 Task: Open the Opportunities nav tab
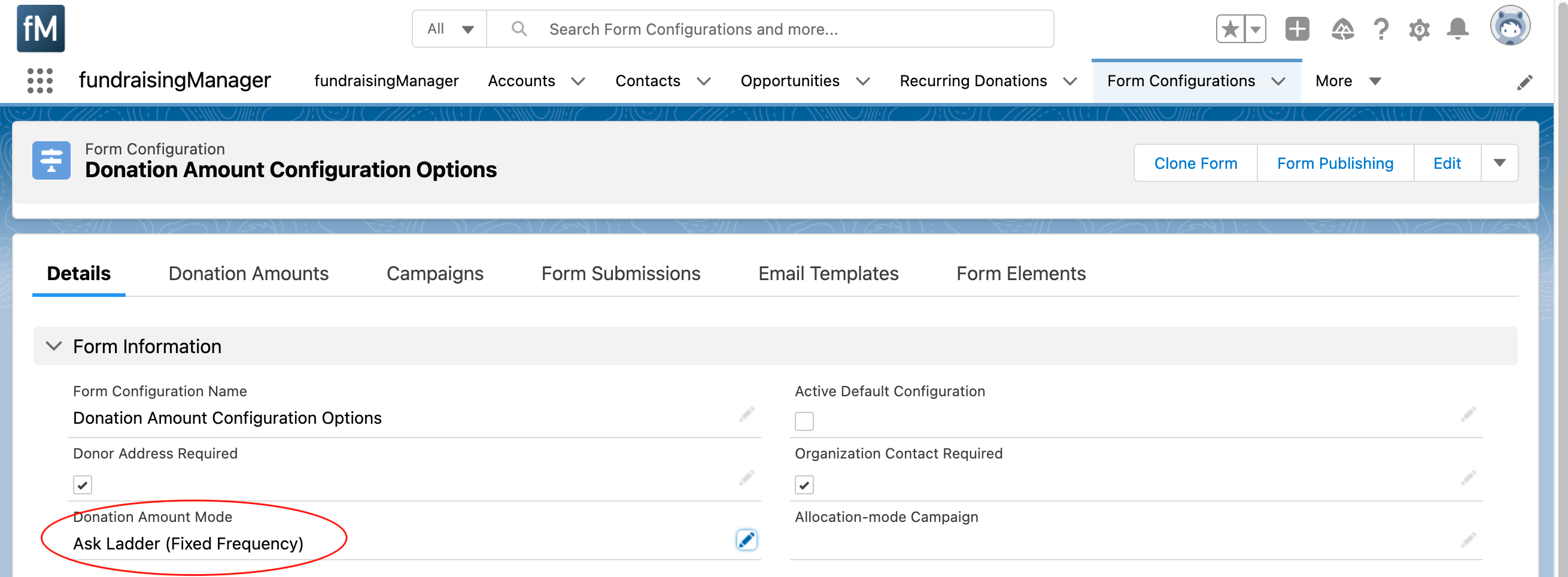point(789,81)
